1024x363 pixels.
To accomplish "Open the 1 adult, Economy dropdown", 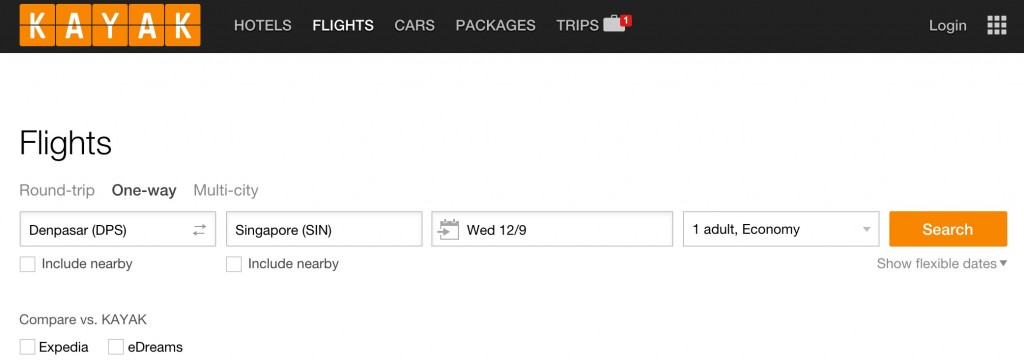I will tap(781, 229).
